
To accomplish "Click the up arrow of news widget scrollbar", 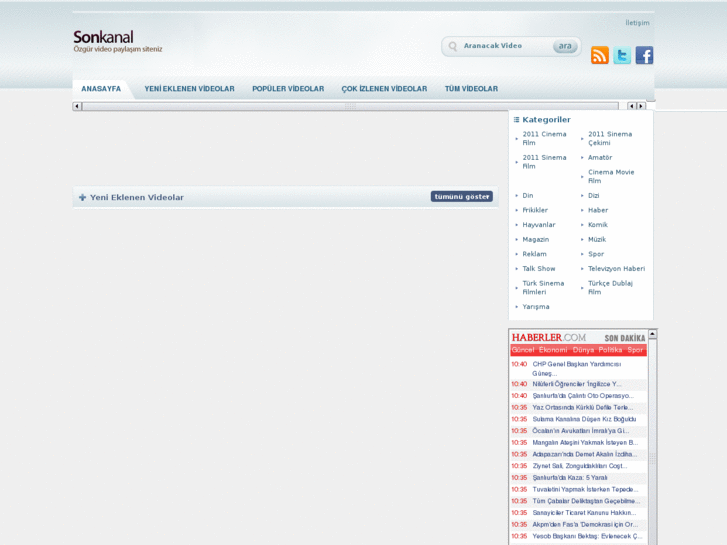I will pos(652,334).
